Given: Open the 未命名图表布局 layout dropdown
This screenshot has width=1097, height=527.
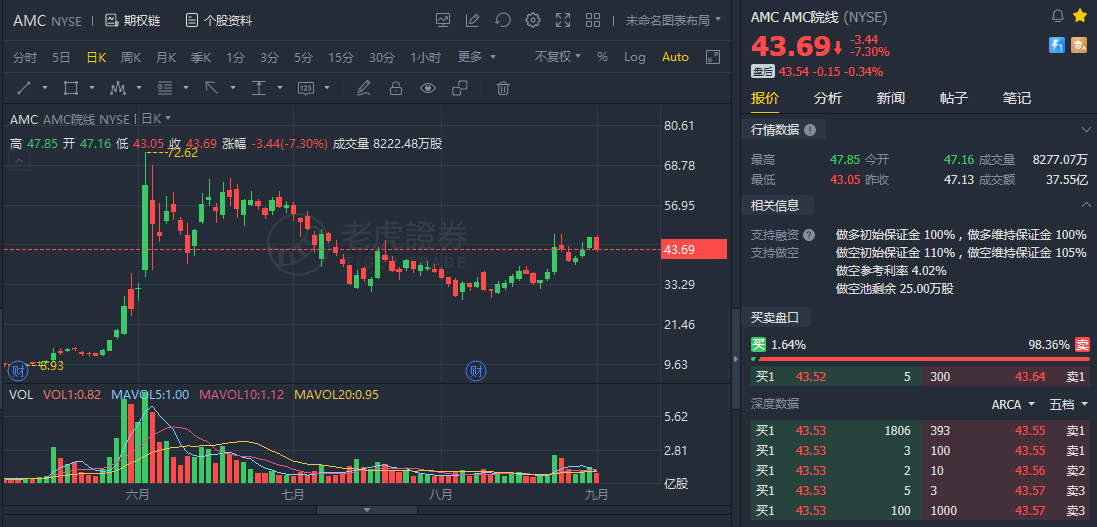Looking at the screenshot, I should pos(672,20).
